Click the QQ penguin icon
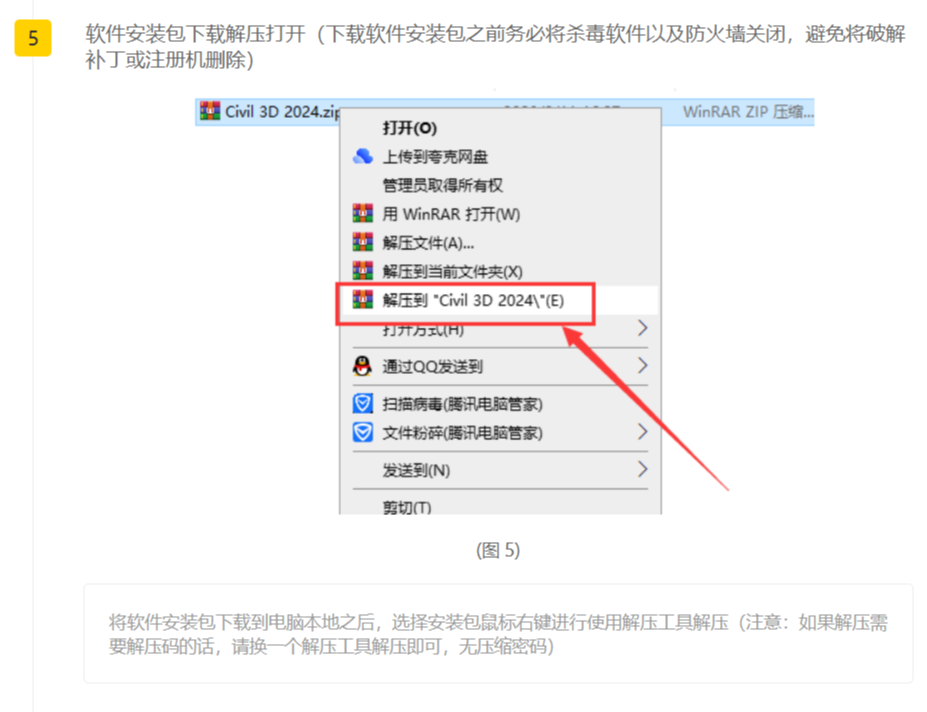This screenshot has width=927, height=712. tap(362, 366)
